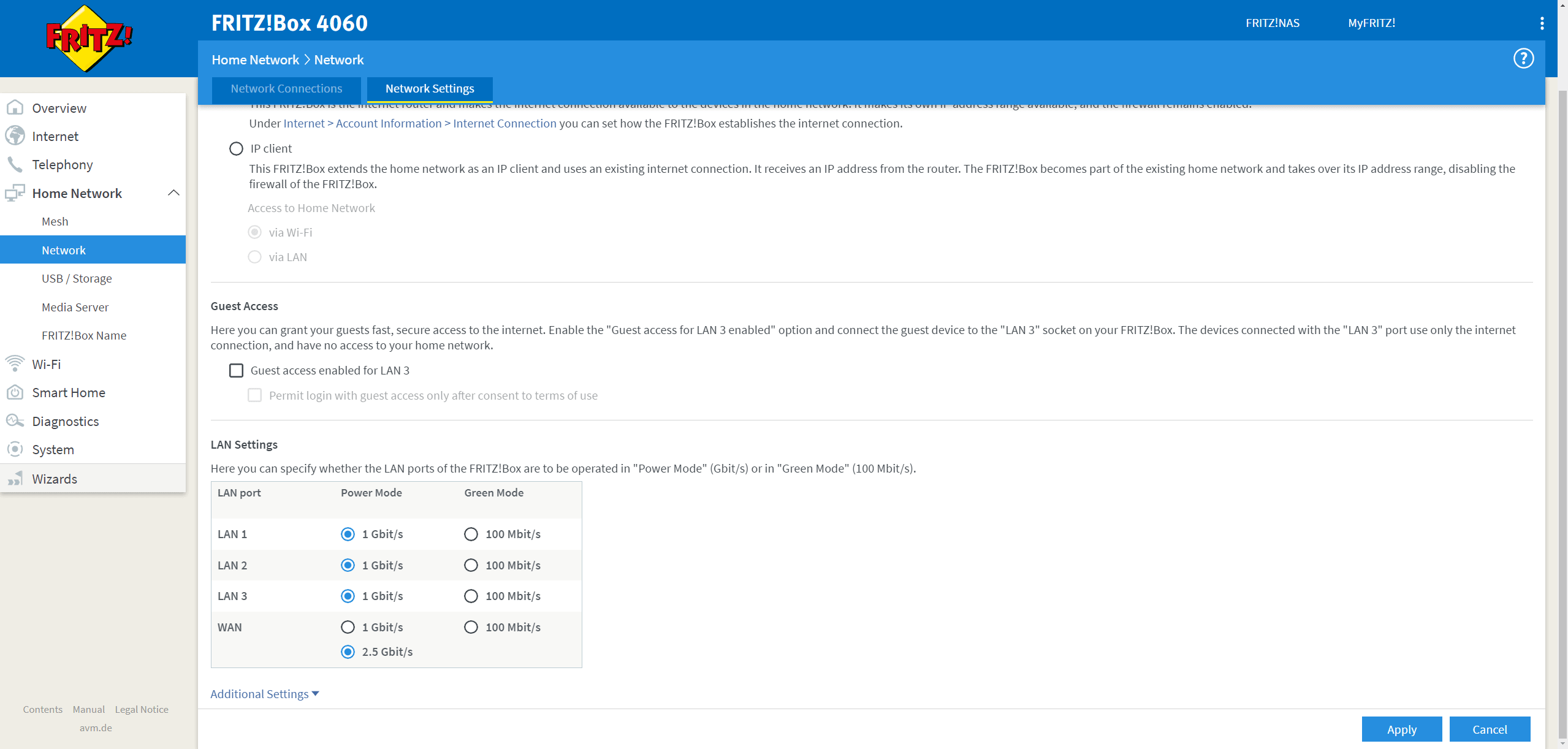The height and width of the screenshot is (749, 1568).
Task: Click the Wi-Fi signal icon
Action: click(15, 363)
